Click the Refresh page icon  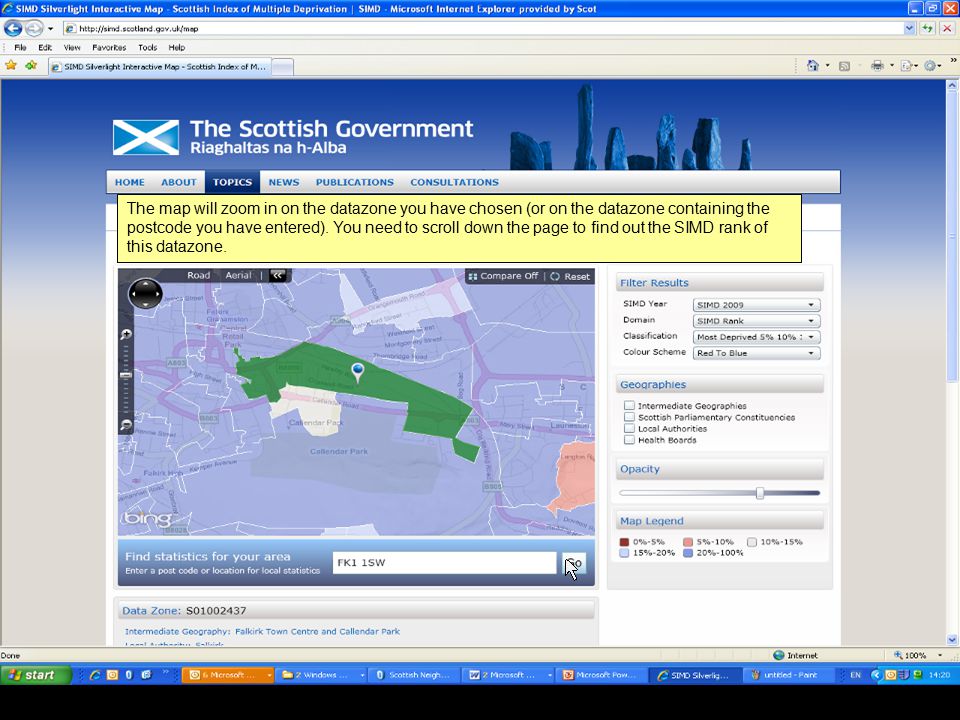point(928,28)
